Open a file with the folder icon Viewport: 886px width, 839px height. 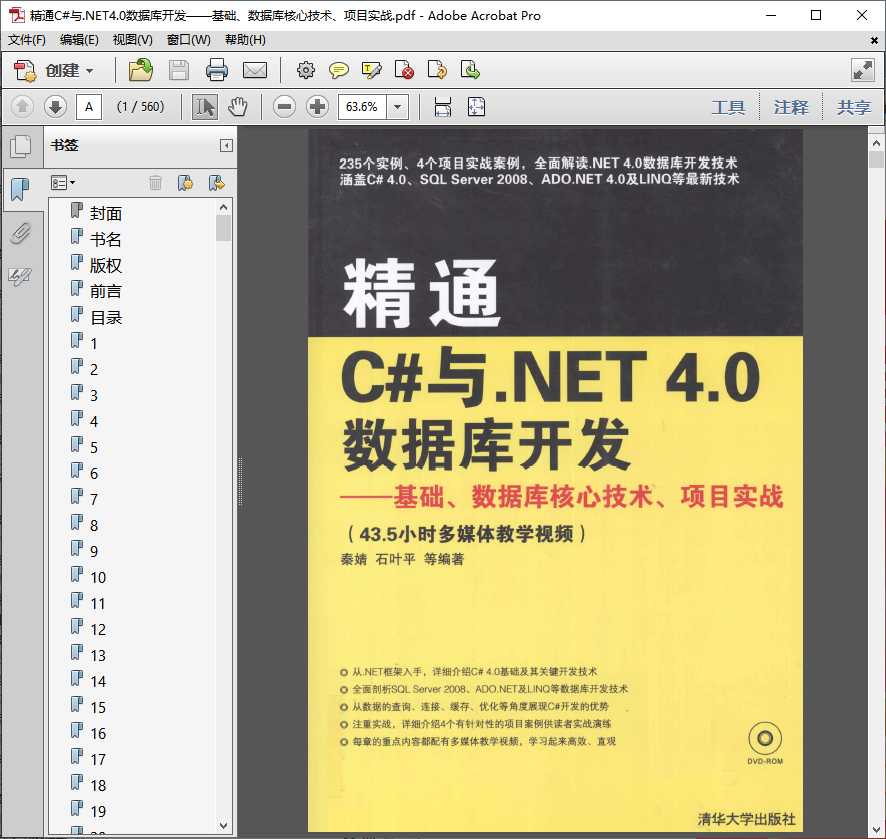point(140,70)
